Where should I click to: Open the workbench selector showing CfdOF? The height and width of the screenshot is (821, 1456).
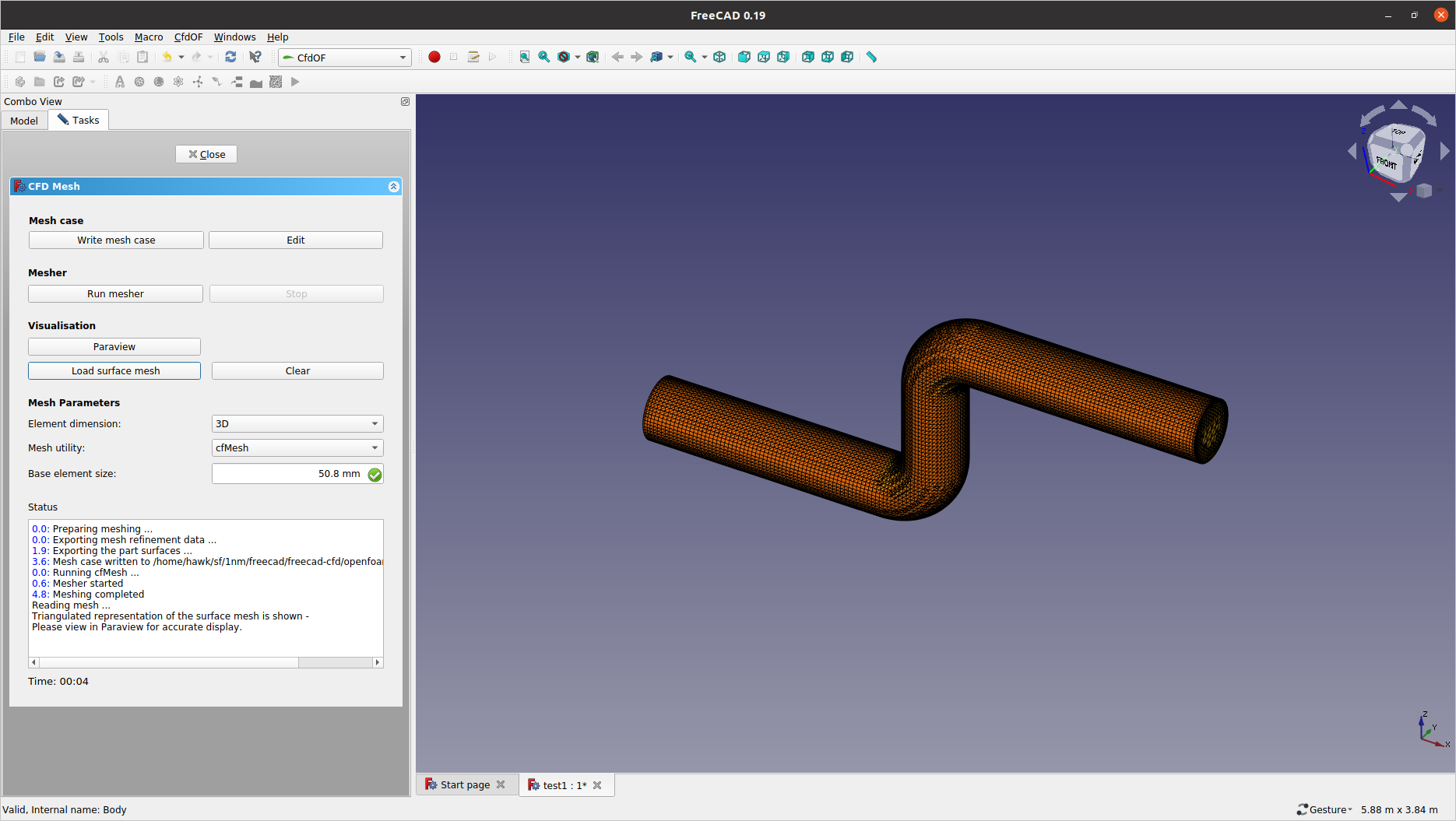[x=345, y=58]
